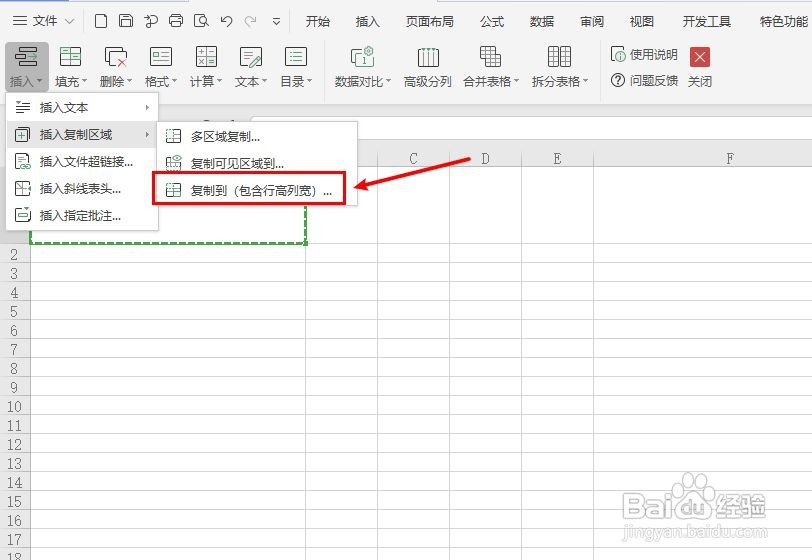
Task: Select 复制可见区域到 in the submenu
Action: [257, 164]
